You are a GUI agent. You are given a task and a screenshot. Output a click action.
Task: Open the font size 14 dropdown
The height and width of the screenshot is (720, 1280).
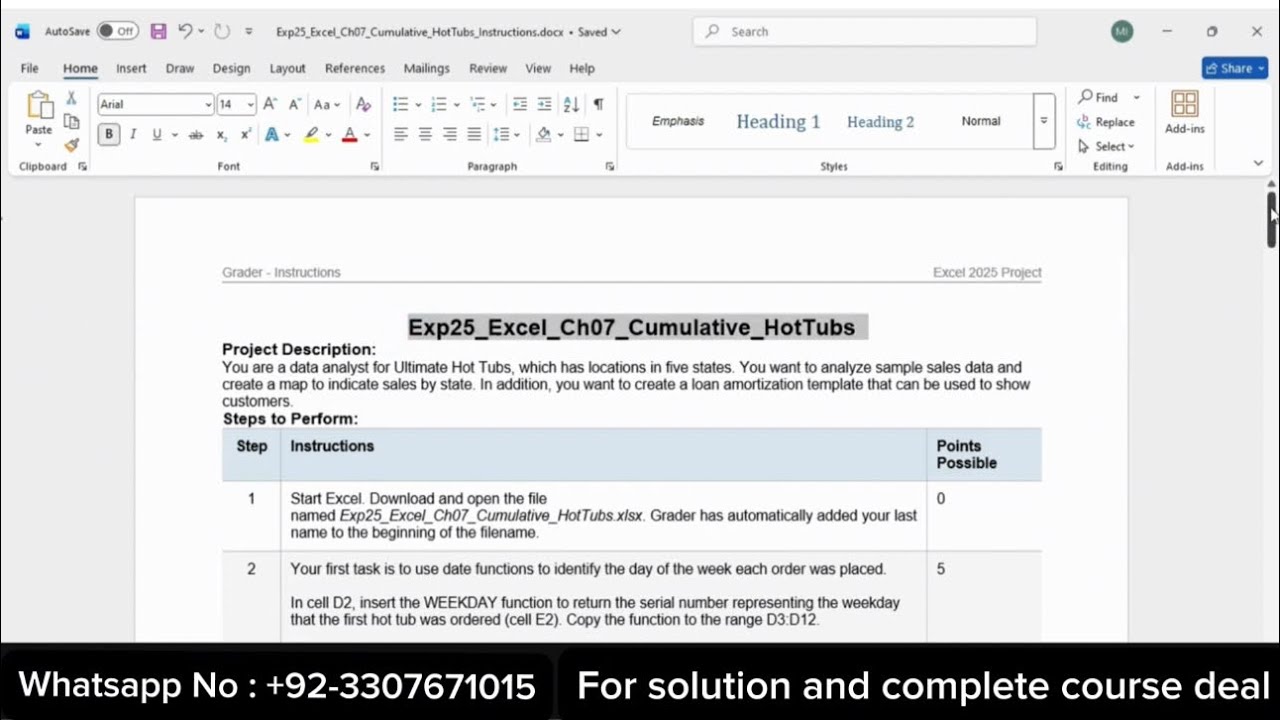tap(250, 104)
